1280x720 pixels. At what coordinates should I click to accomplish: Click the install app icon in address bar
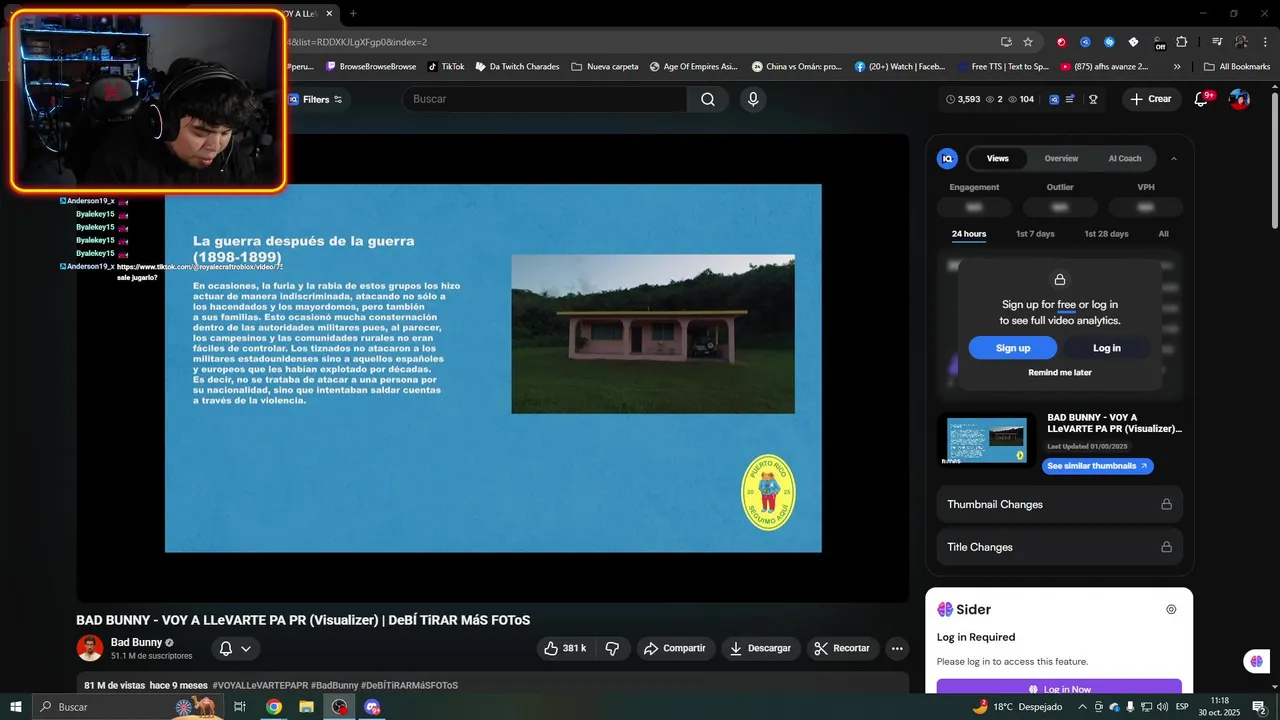[1006, 42]
